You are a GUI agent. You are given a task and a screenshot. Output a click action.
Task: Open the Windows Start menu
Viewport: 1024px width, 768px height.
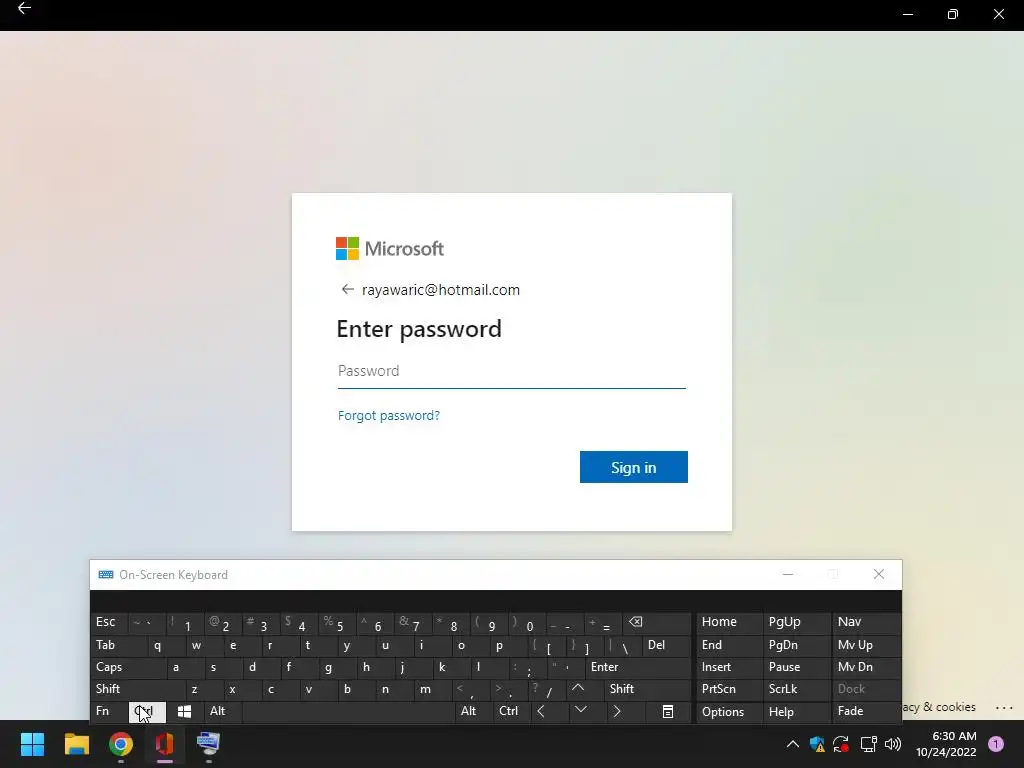tap(32, 744)
